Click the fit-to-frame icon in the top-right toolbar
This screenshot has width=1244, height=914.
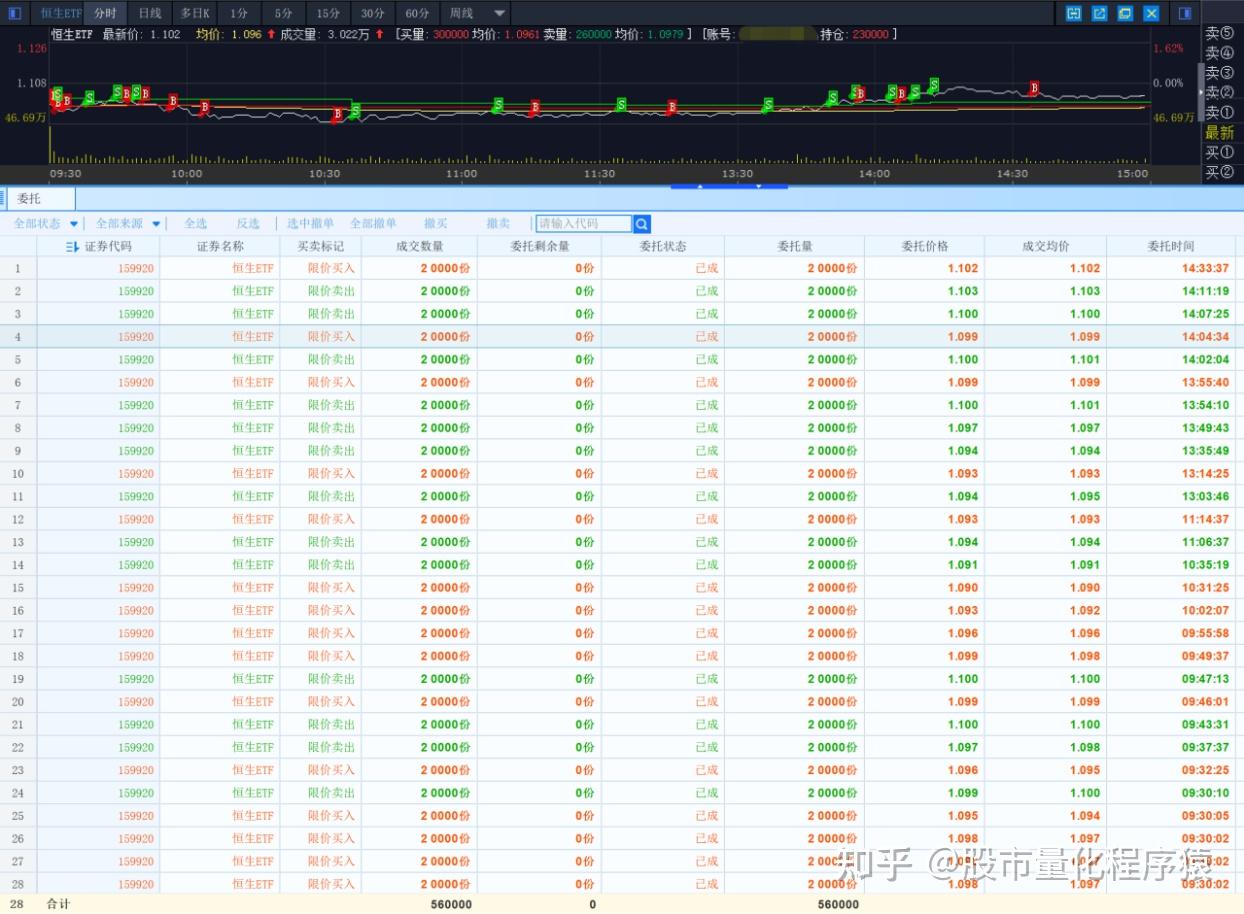[1074, 13]
